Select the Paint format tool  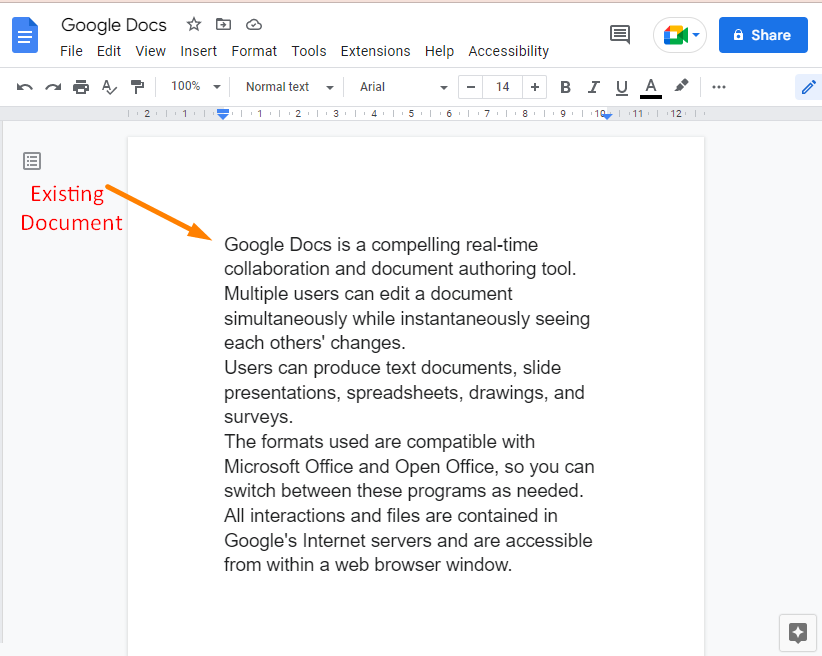[137, 87]
